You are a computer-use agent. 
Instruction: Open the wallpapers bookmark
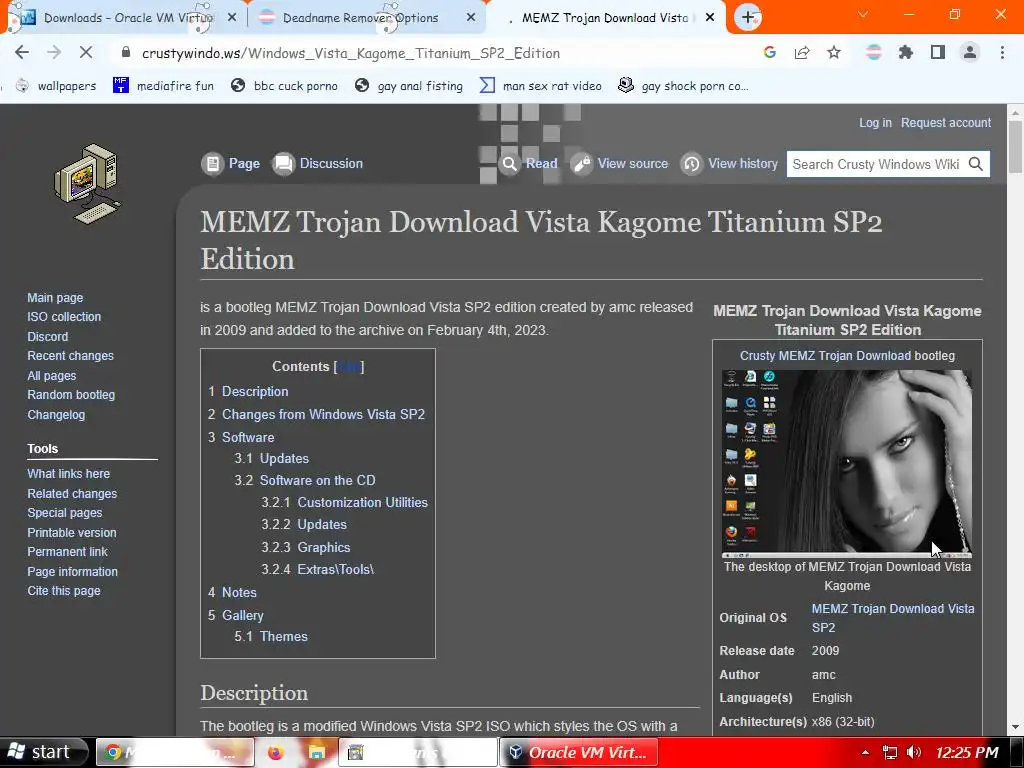pos(56,86)
